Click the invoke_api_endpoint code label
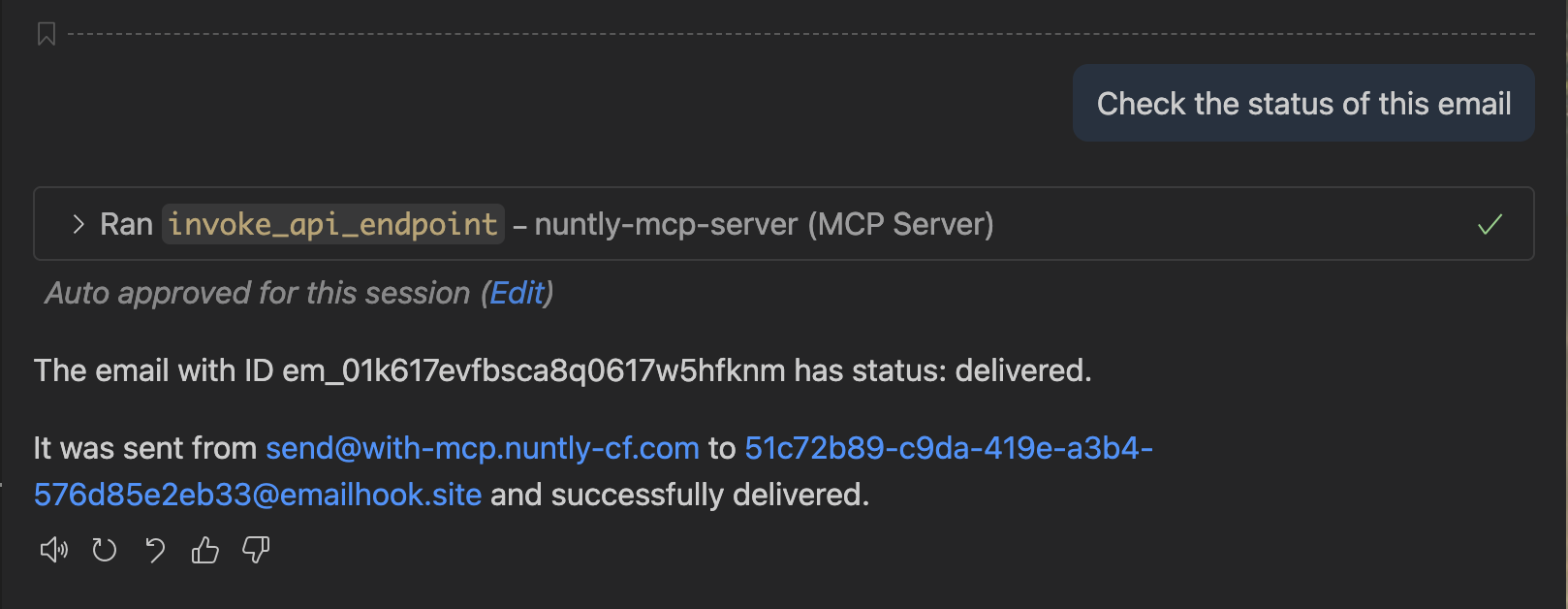The width and height of the screenshot is (1568, 609). coord(332,224)
